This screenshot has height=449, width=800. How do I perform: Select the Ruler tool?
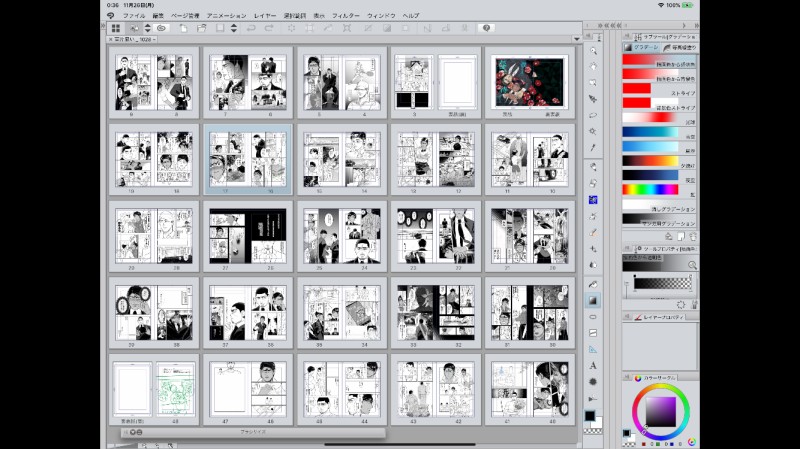pos(593,350)
